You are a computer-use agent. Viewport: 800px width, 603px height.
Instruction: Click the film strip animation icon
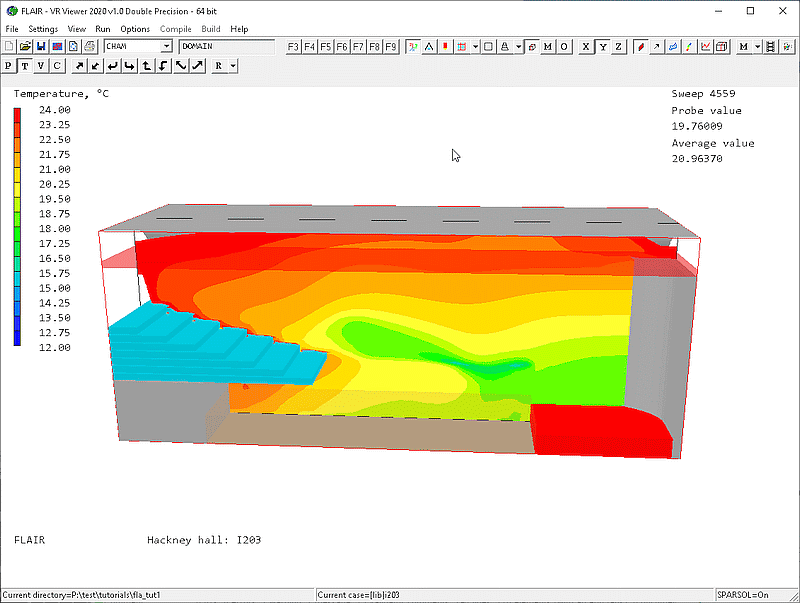(x=773, y=46)
